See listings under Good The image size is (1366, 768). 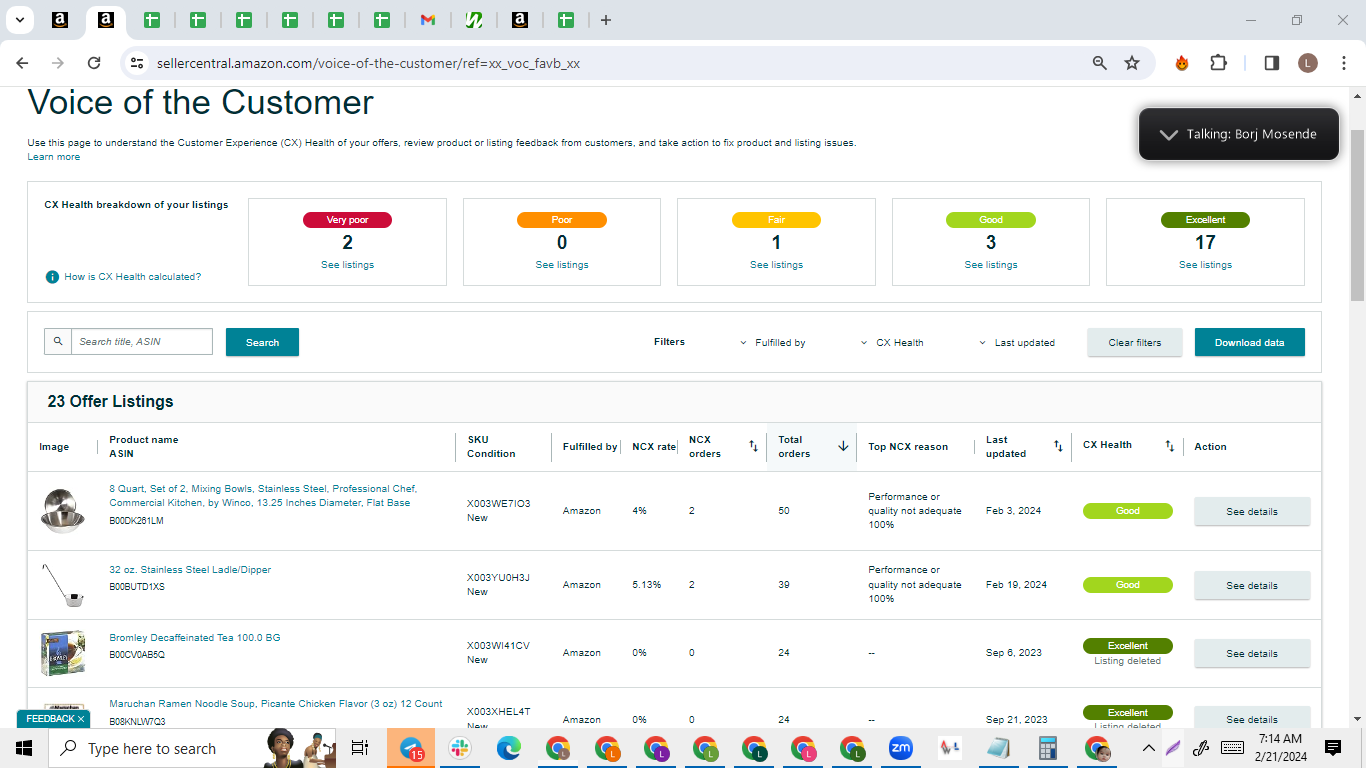click(991, 265)
